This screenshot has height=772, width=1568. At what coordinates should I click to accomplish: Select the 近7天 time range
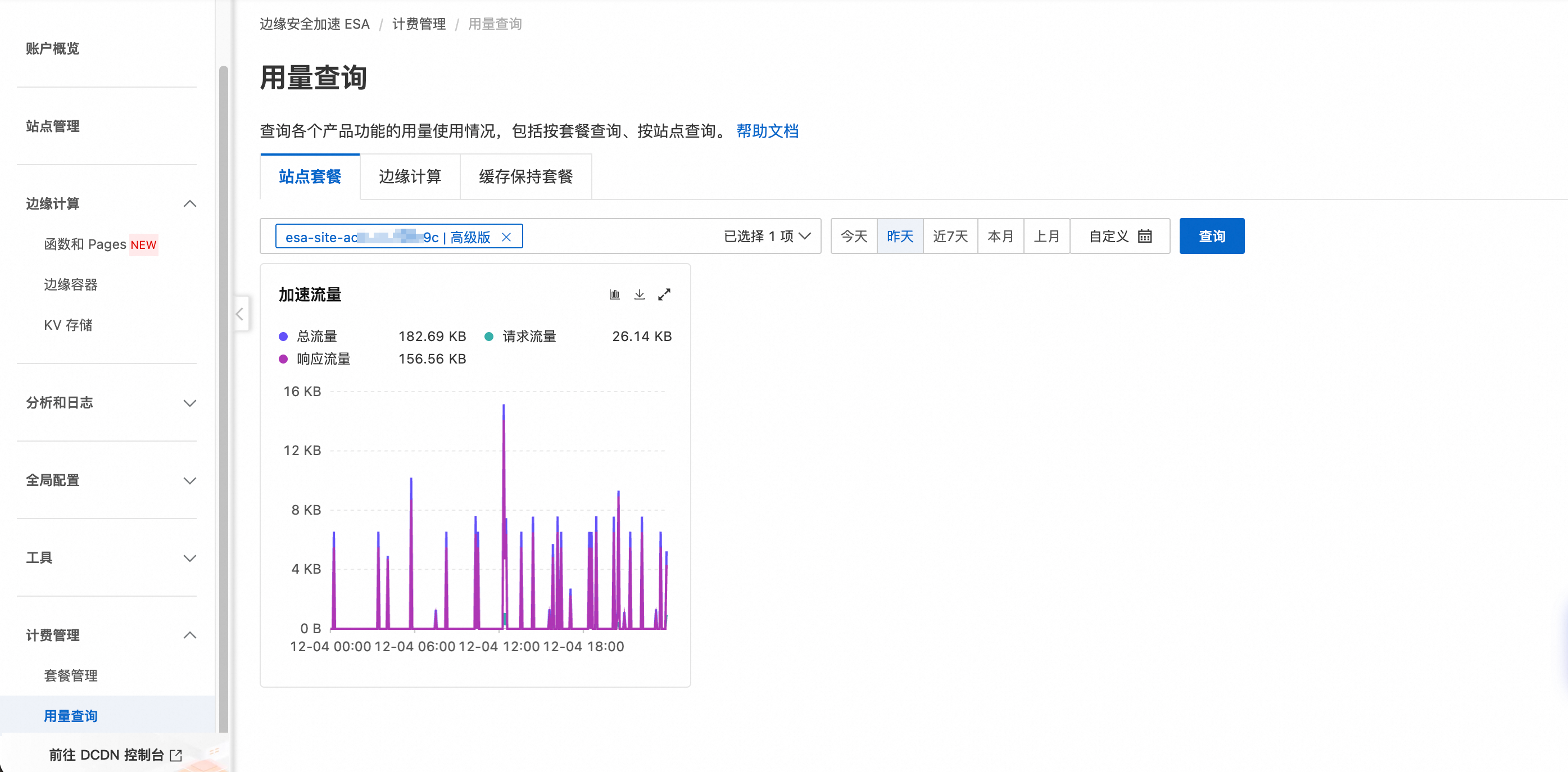coord(950,237)
